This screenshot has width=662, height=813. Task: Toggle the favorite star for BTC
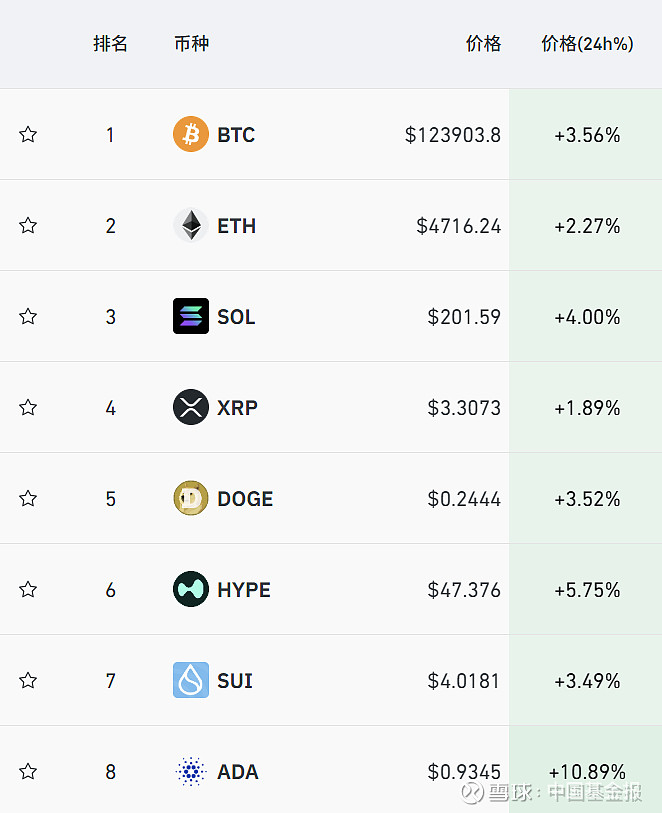point(28,134)
